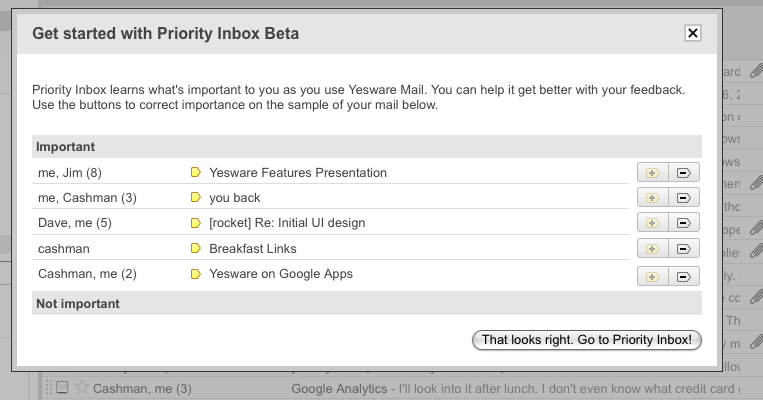
Task: Star the Google Analytics conversation
Action: click(x=82, y=388)
